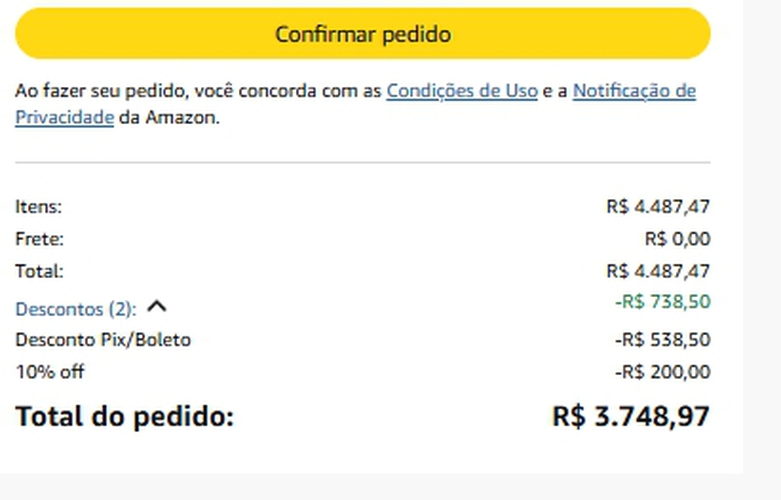781x500 pixels.
Task: Click the word Privacidade on the second line
Action: coord(64,117)
